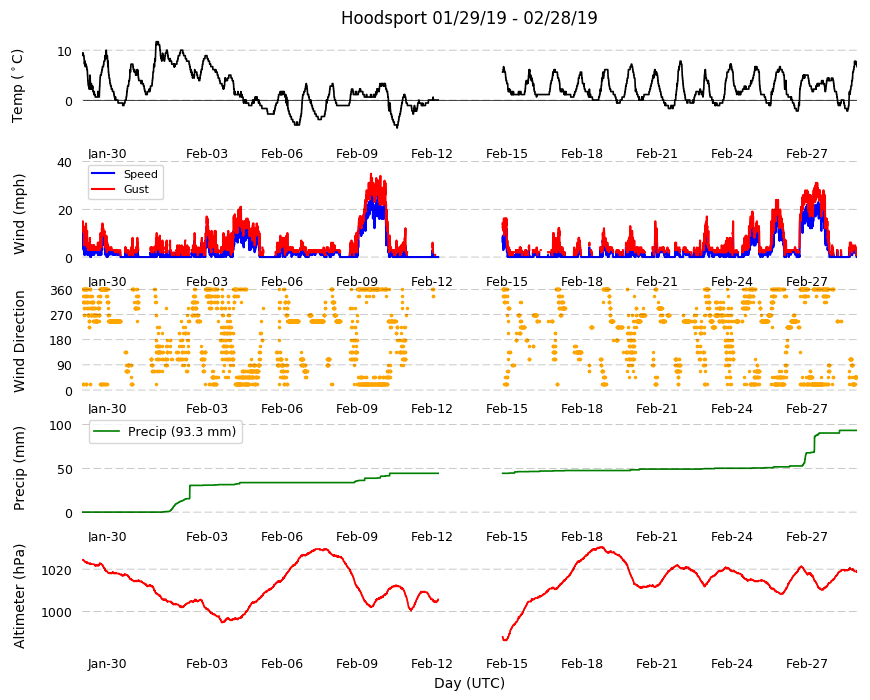Click the chart title Hoodsport 01/29/19 - 02/28/19
This screenshot has height=700, width=870.
(x=469, y=18)
